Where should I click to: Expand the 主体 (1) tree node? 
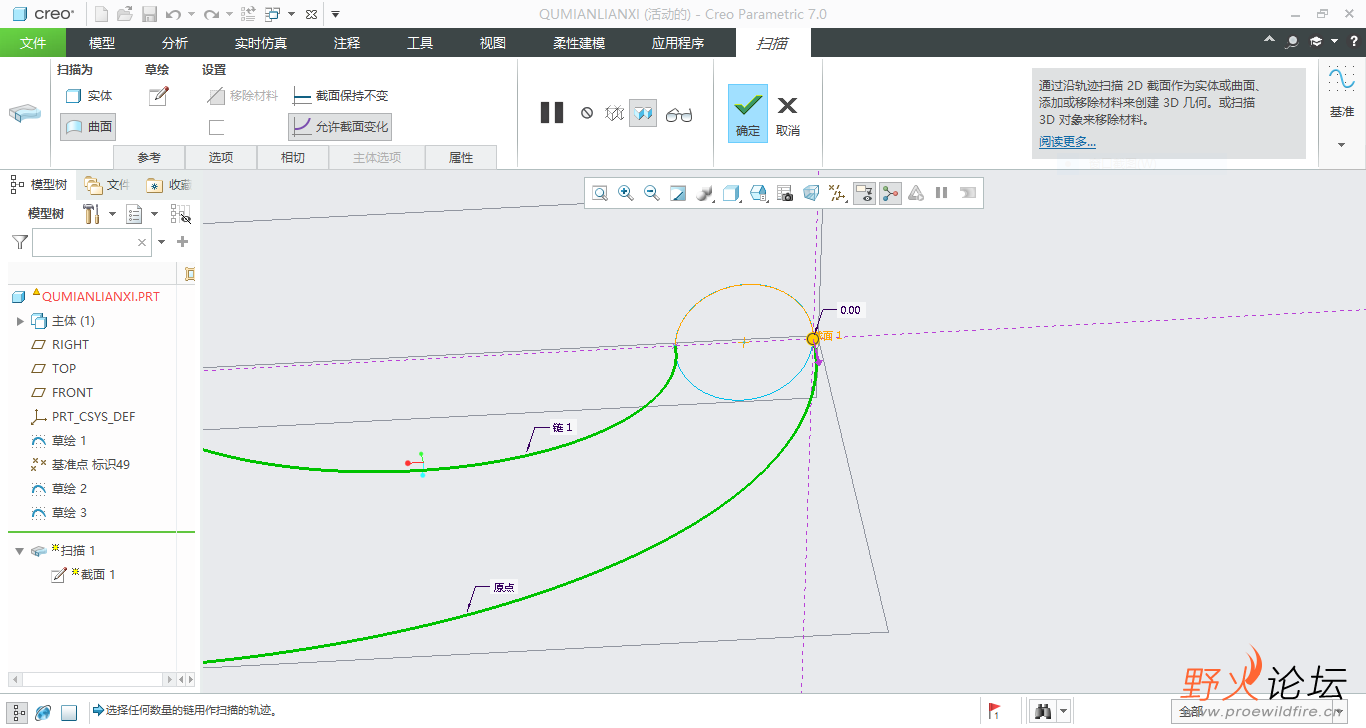20,321
